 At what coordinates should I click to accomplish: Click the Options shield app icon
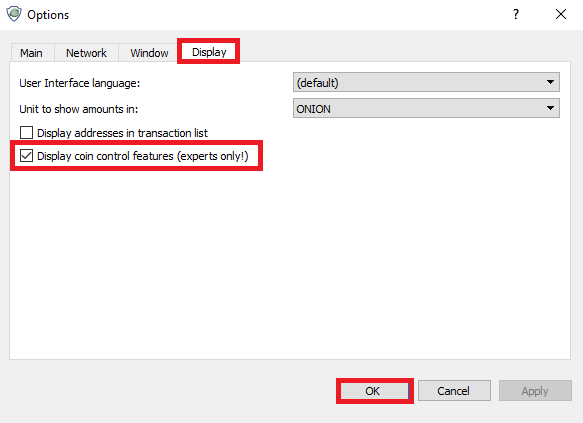pos(14,14)
